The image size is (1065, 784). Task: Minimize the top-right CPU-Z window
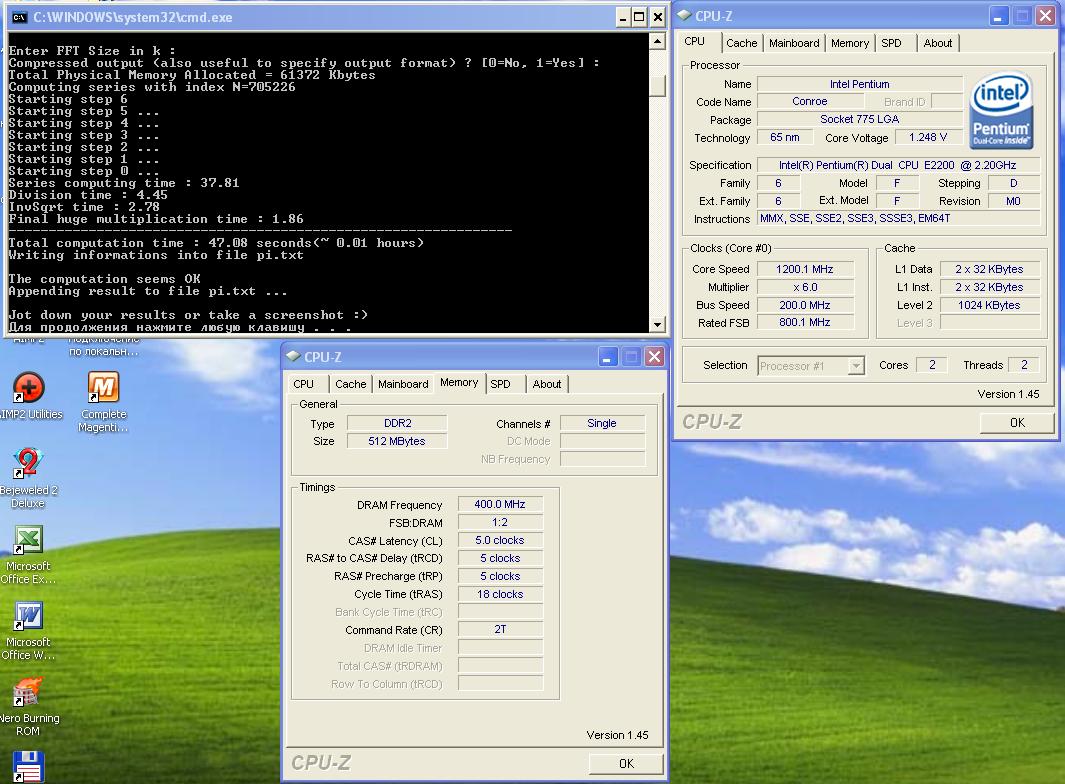click(x=998, y=16)
